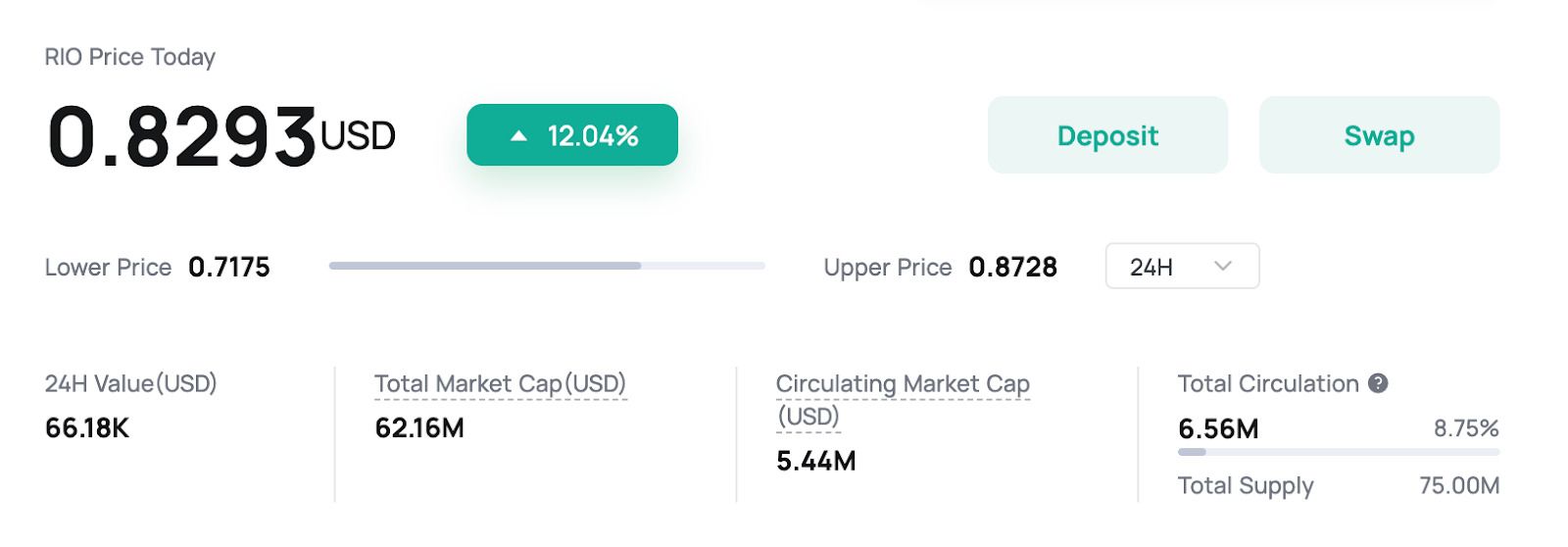This screenshot has height=547, width=1568.
Task: Click the RIO Price Today heading
Action: [130, 57]
